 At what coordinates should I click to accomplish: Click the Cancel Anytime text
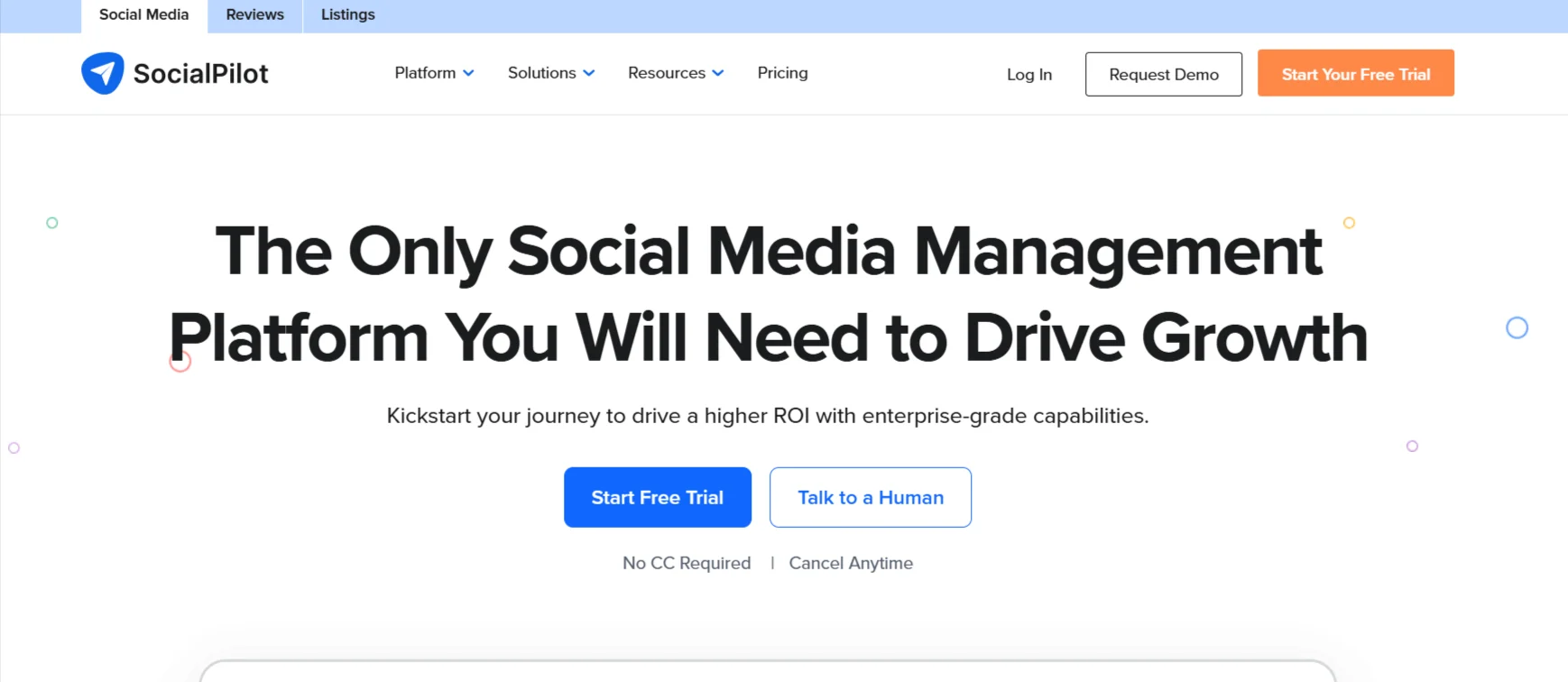tap(851, 562)
